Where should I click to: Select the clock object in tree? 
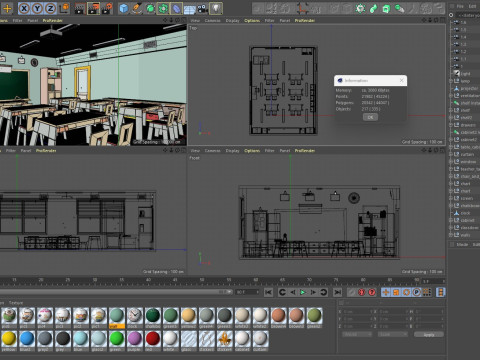465,213
